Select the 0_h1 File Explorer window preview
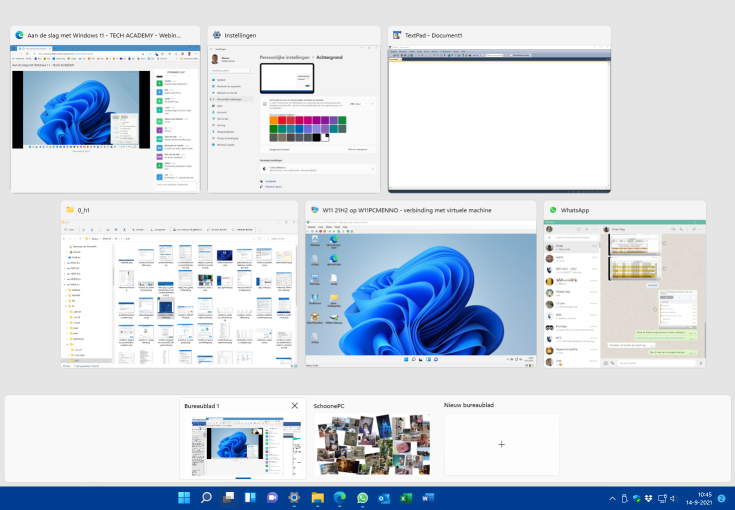The image size is (735, 510). (x=179, y=284)
